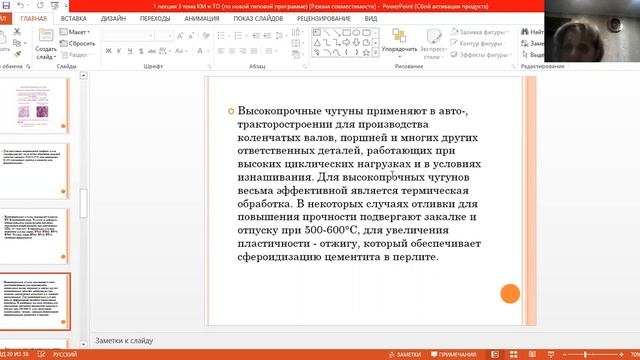The image size is (640, 360).
Task: Decrease list indent level
Action: click(x=256, y=36)
